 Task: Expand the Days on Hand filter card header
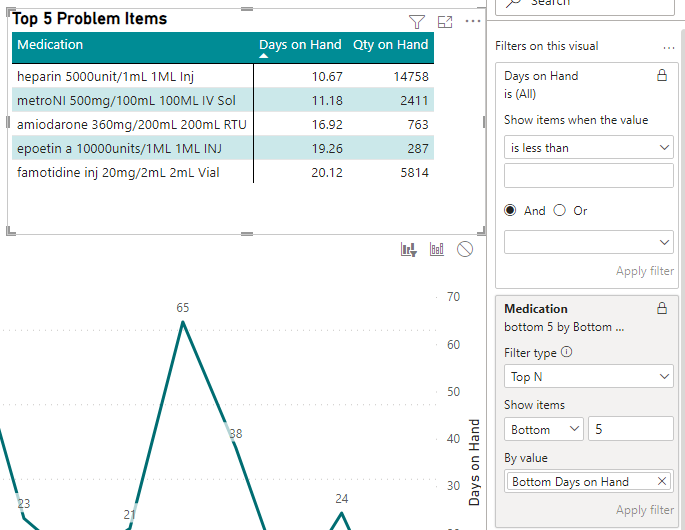(541, 76)
